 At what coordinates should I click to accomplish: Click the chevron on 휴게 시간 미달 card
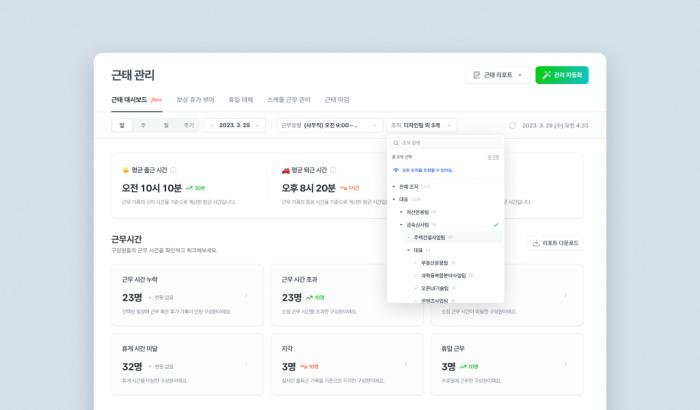[246, 364]
